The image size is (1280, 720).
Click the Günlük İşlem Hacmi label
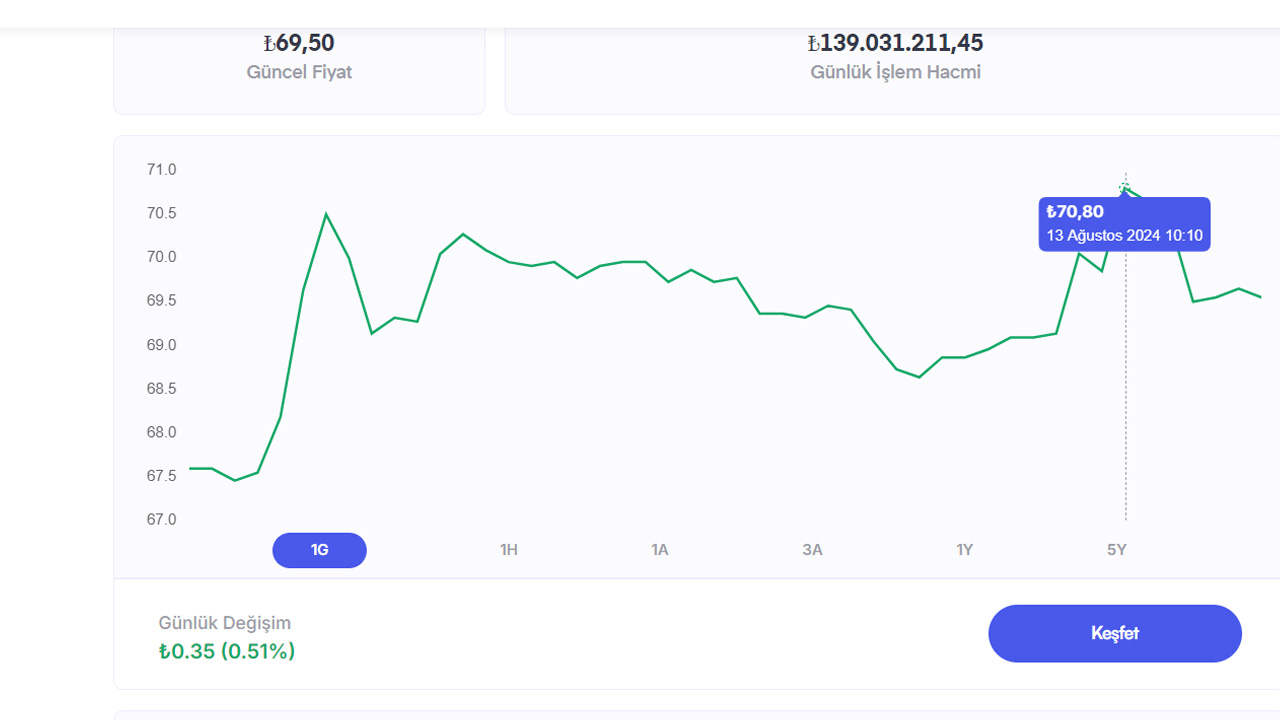(x=895, y=72)
